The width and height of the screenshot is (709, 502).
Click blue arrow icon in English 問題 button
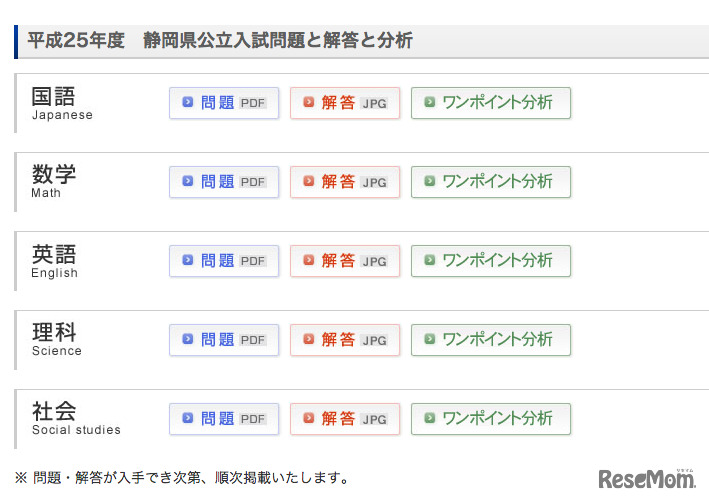(x=187, y=260)
